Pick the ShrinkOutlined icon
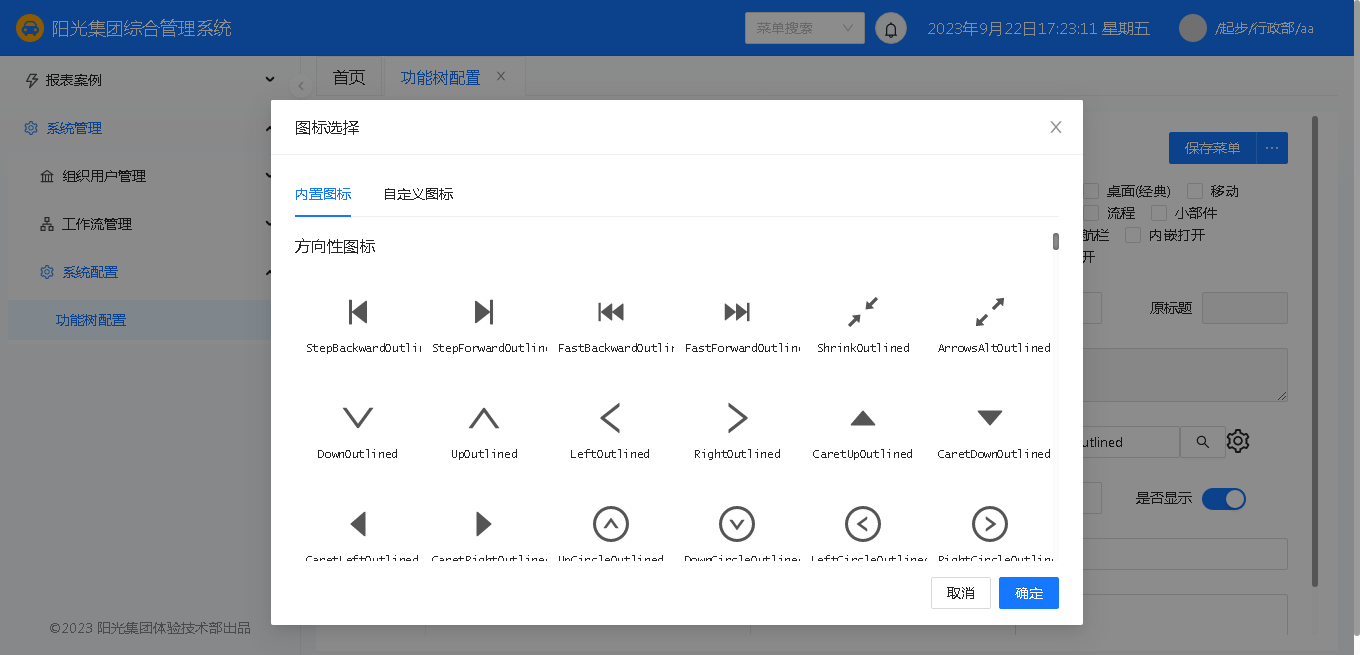 pyautogui.click(x=863, y=313)
